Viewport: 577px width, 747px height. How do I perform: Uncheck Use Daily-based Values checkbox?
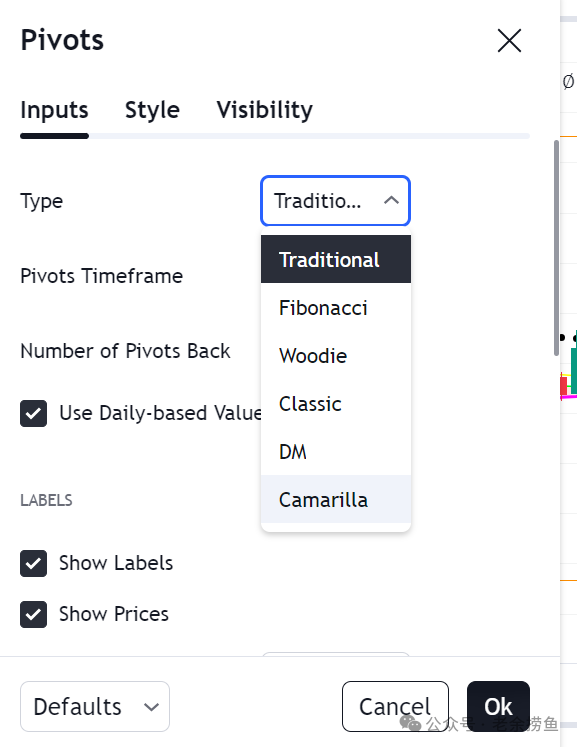tap(33, 413)
